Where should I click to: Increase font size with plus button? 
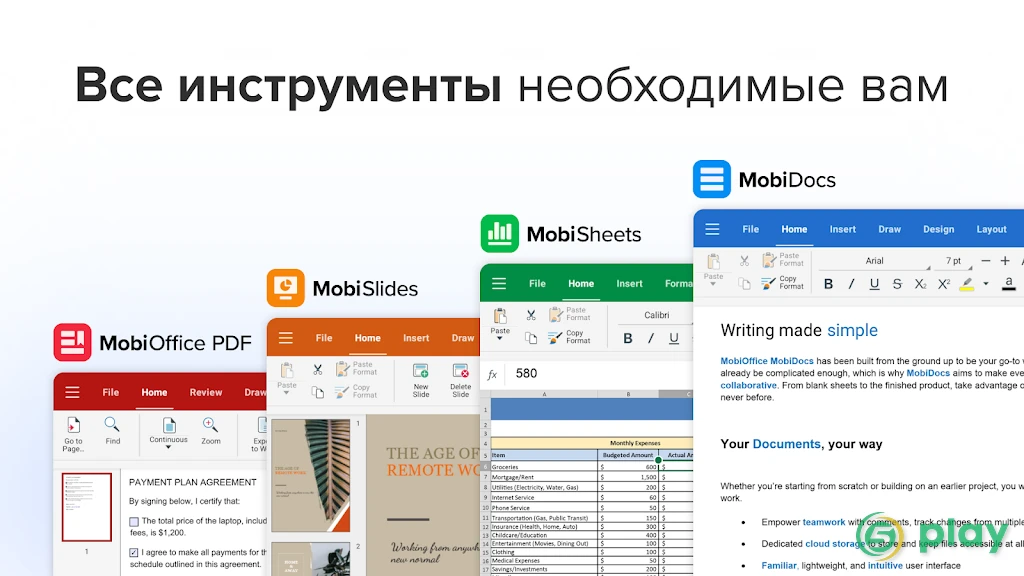(x=1005, y=261)
